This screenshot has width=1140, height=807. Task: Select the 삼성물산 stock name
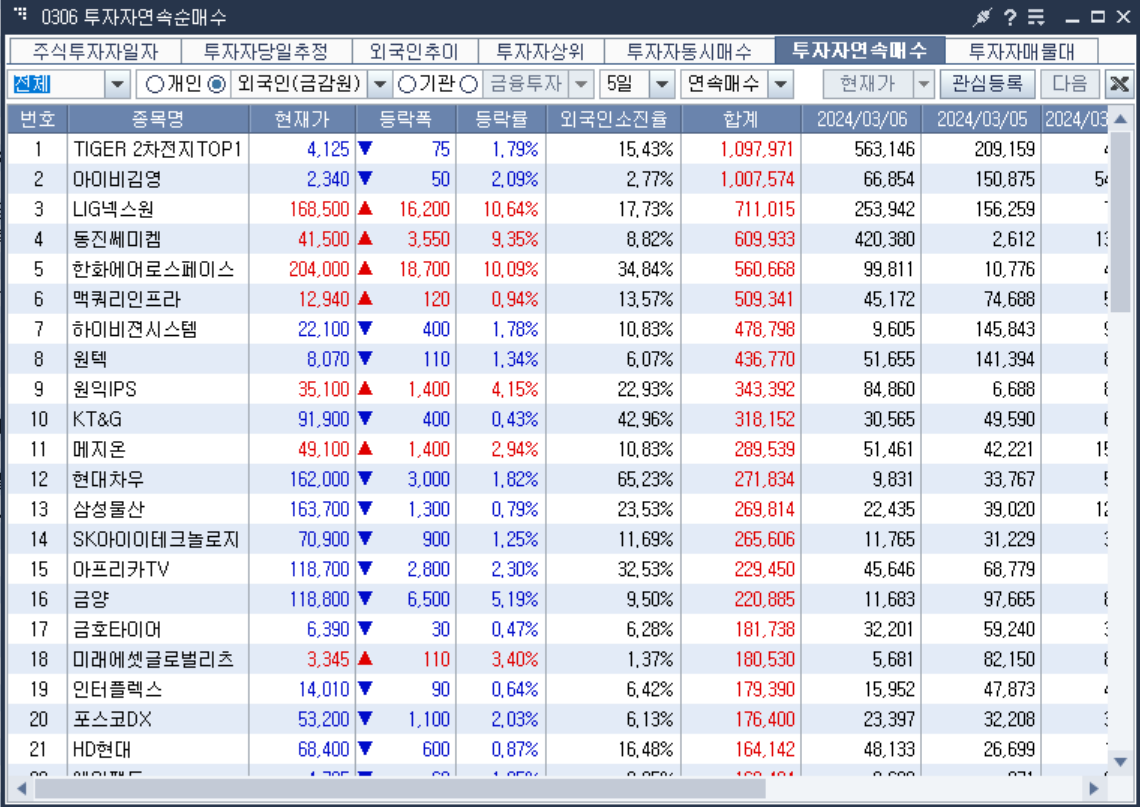[108, 509]
